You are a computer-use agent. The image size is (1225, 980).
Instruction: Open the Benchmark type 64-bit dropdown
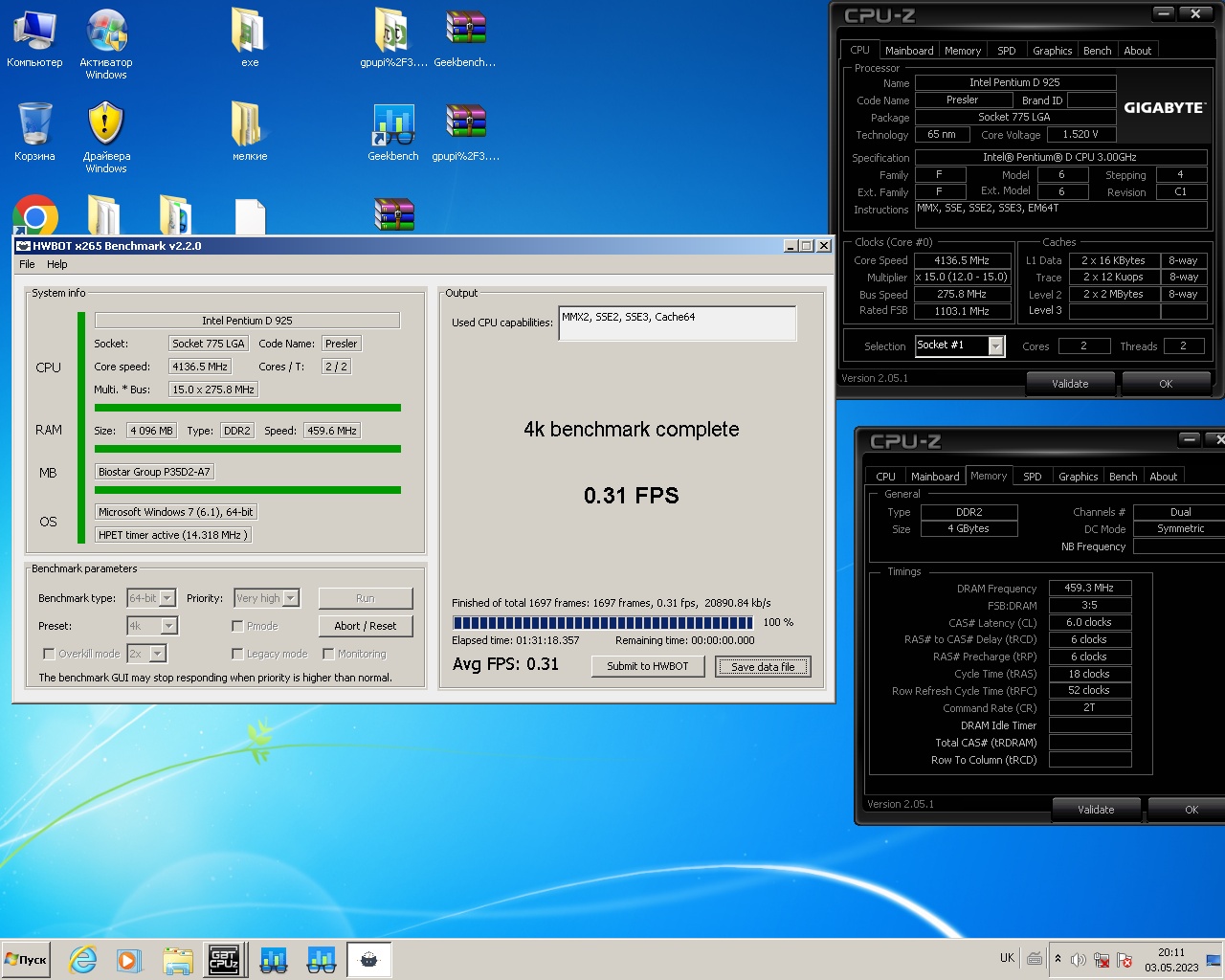tap(151, 598)
